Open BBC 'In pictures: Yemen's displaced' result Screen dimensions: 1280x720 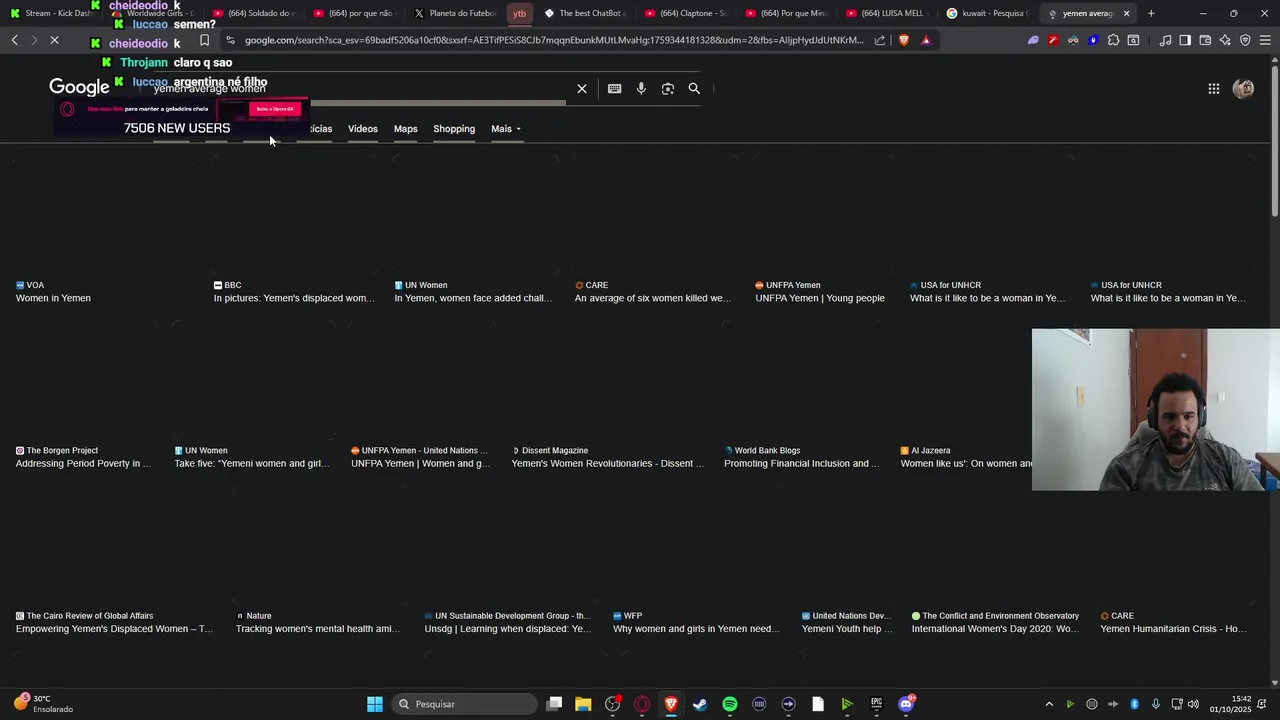[294, 298]
